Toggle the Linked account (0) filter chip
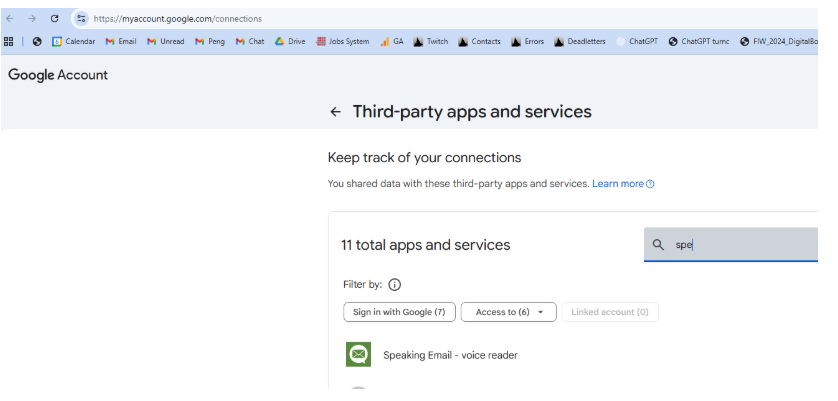Image resolution: width=838 pixels, height=401 pixels. click(609, 312)
